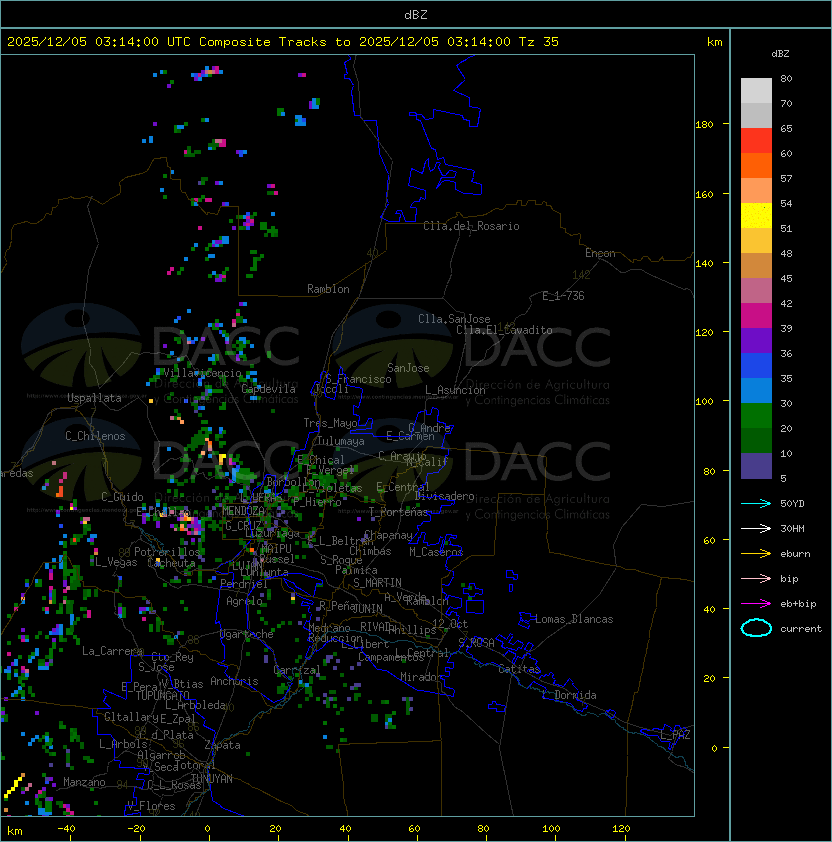Pick the red 60-65 dBZ swatch

tap(756, 140)
